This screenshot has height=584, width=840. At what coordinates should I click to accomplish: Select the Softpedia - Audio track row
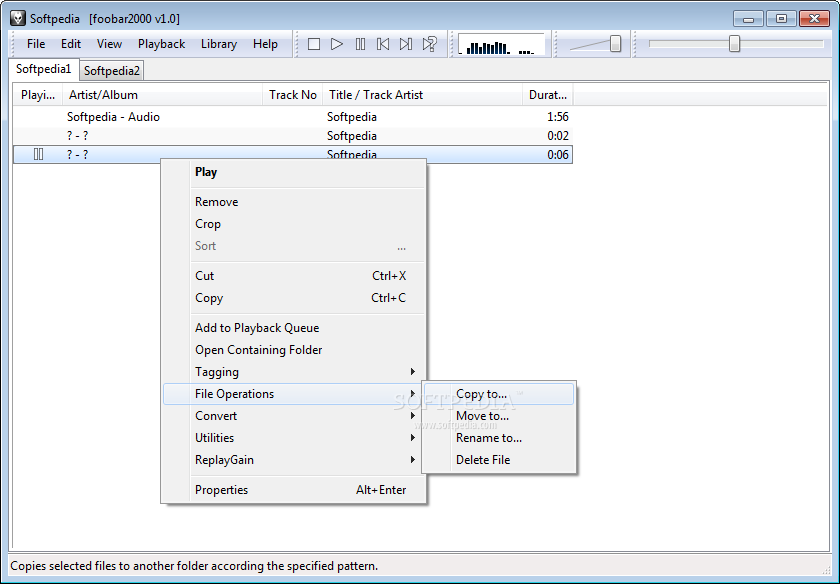click(292, 117)
